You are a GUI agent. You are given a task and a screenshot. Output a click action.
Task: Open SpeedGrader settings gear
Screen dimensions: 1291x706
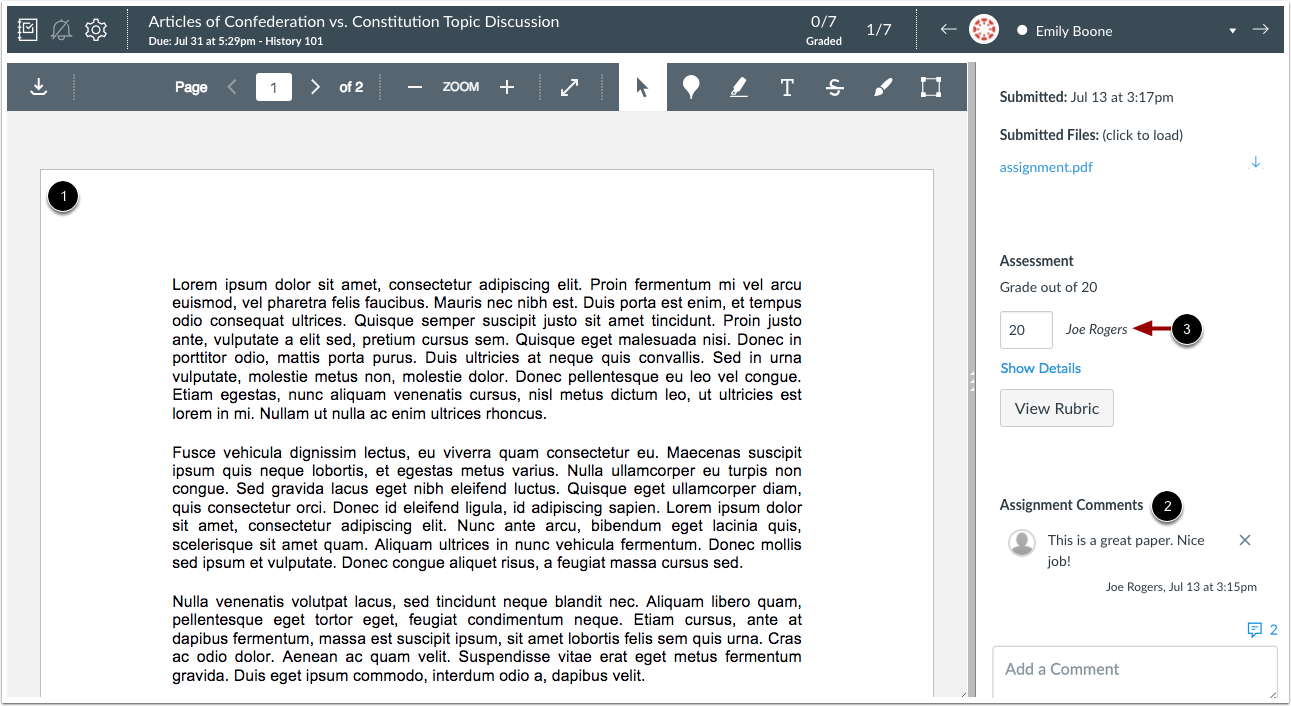[x=96, y=30]
